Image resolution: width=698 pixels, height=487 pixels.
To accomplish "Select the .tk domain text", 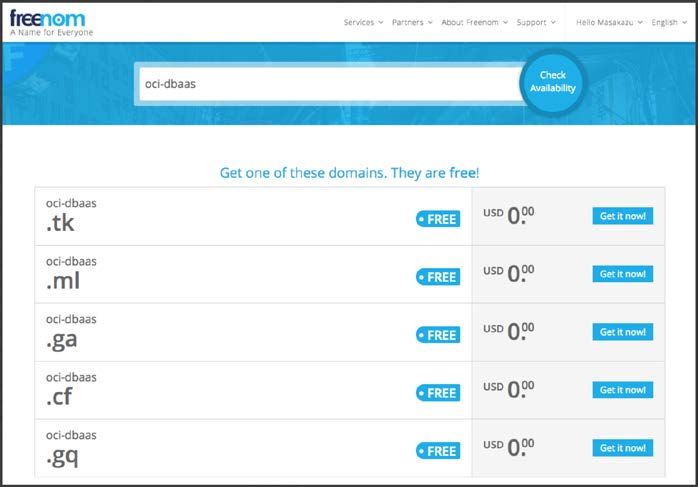I will coord(60,223).
